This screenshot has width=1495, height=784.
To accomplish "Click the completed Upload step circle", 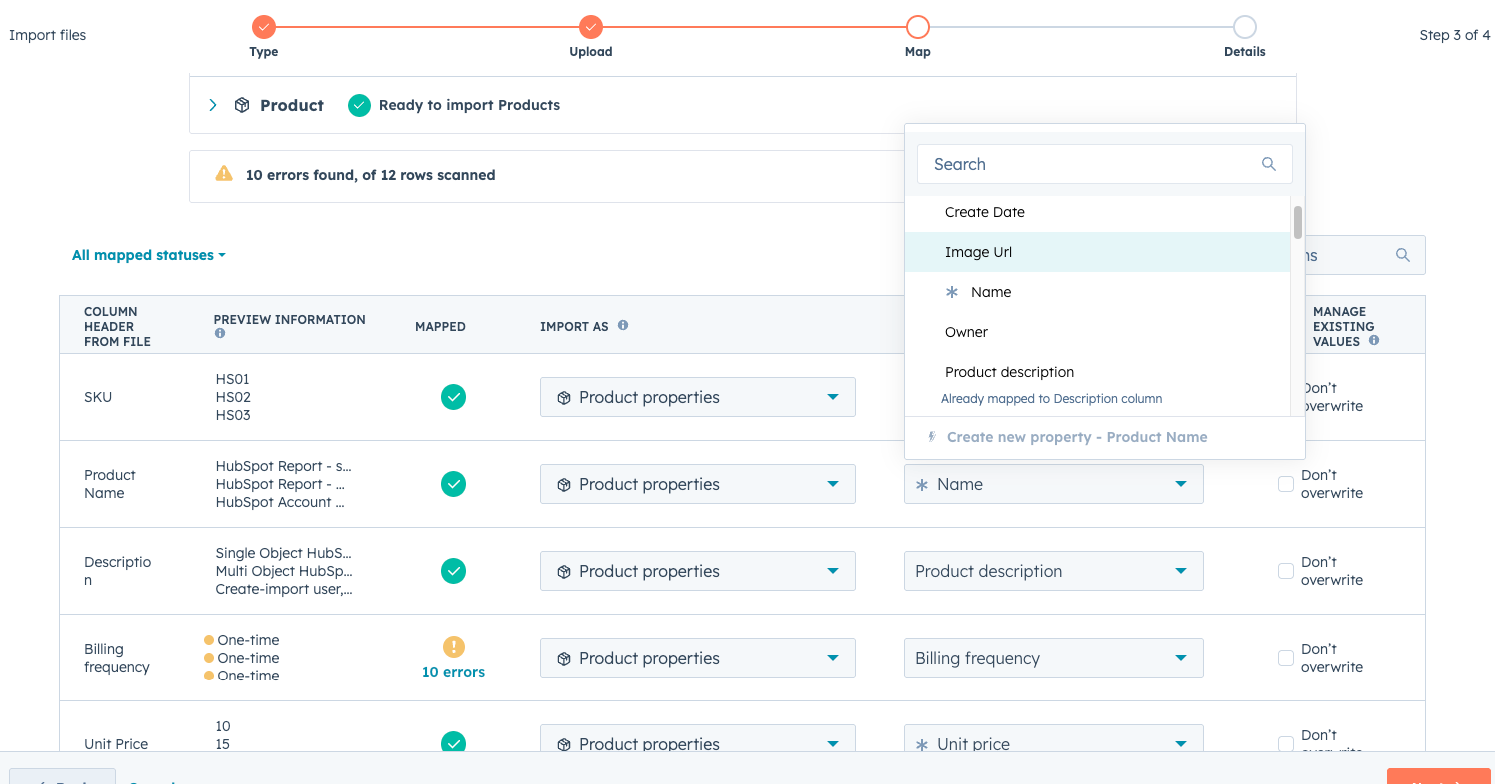I will click(x=591, y=27).
